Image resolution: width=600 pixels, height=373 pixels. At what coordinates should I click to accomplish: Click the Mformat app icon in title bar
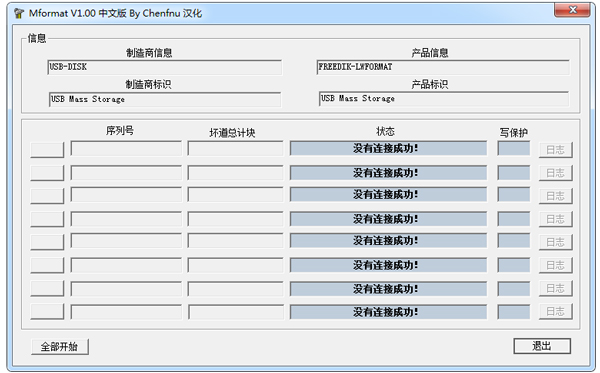point(19,13)
